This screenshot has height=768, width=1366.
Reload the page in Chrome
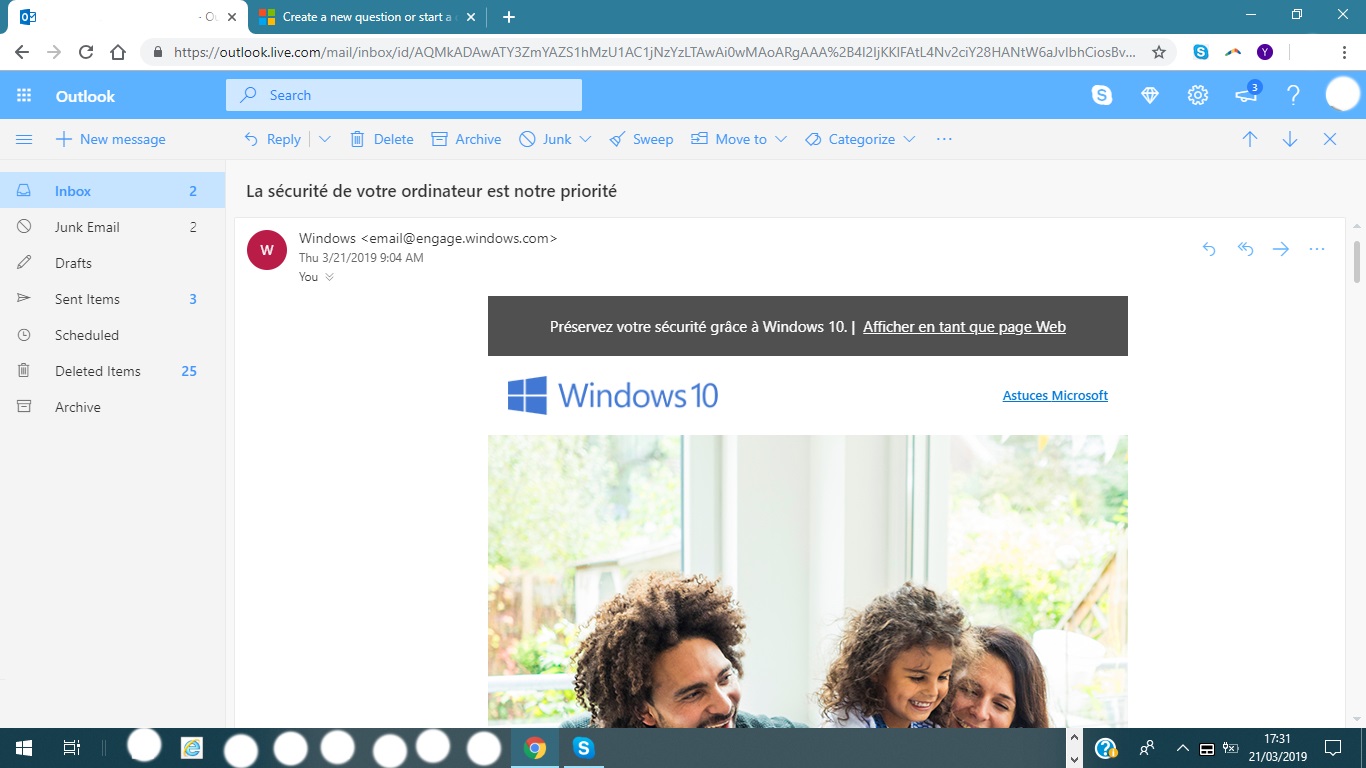point(86,52)
